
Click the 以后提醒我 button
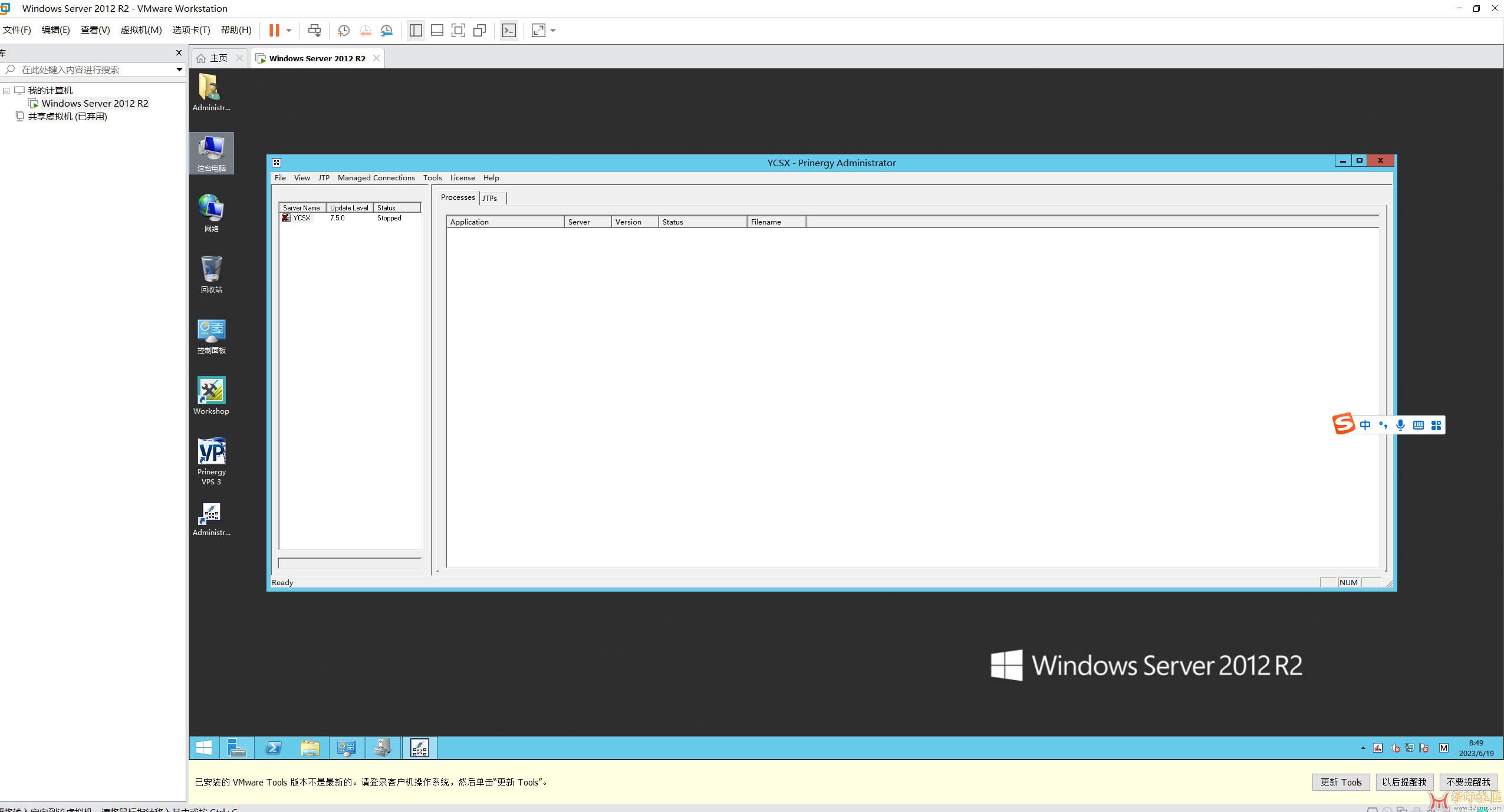tap(1404, 782)
